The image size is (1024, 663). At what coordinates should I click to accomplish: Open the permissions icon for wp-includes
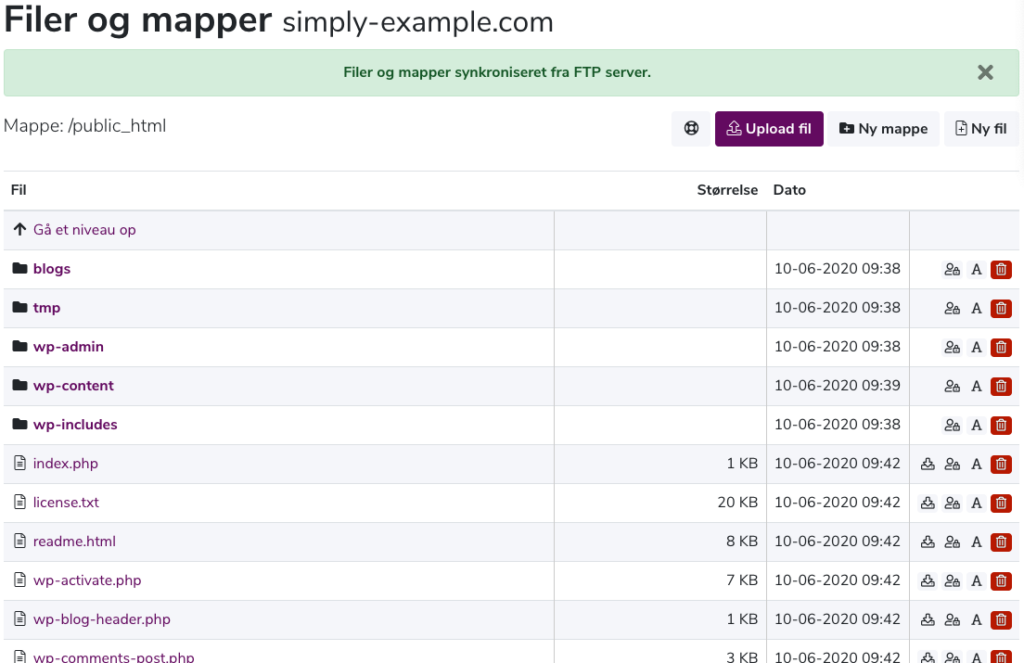952,425
